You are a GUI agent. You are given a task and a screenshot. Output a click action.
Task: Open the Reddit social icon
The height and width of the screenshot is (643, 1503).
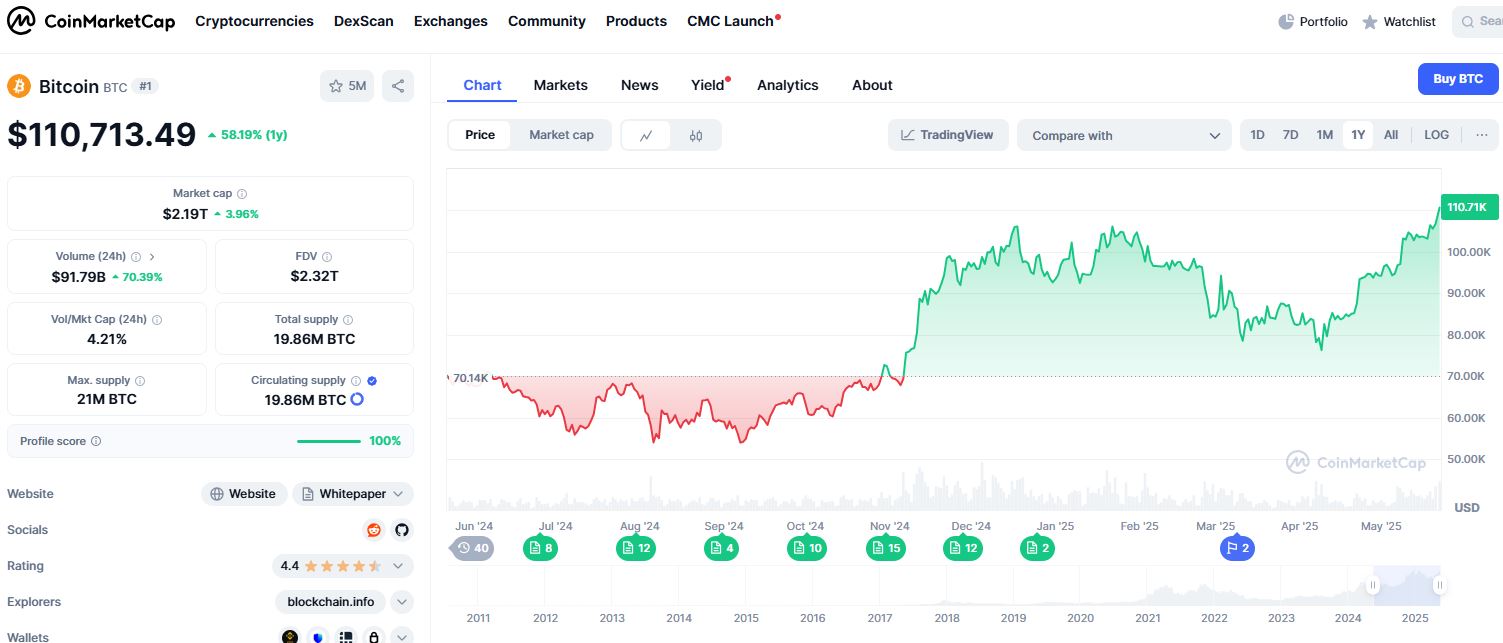(x=374, y=530)
